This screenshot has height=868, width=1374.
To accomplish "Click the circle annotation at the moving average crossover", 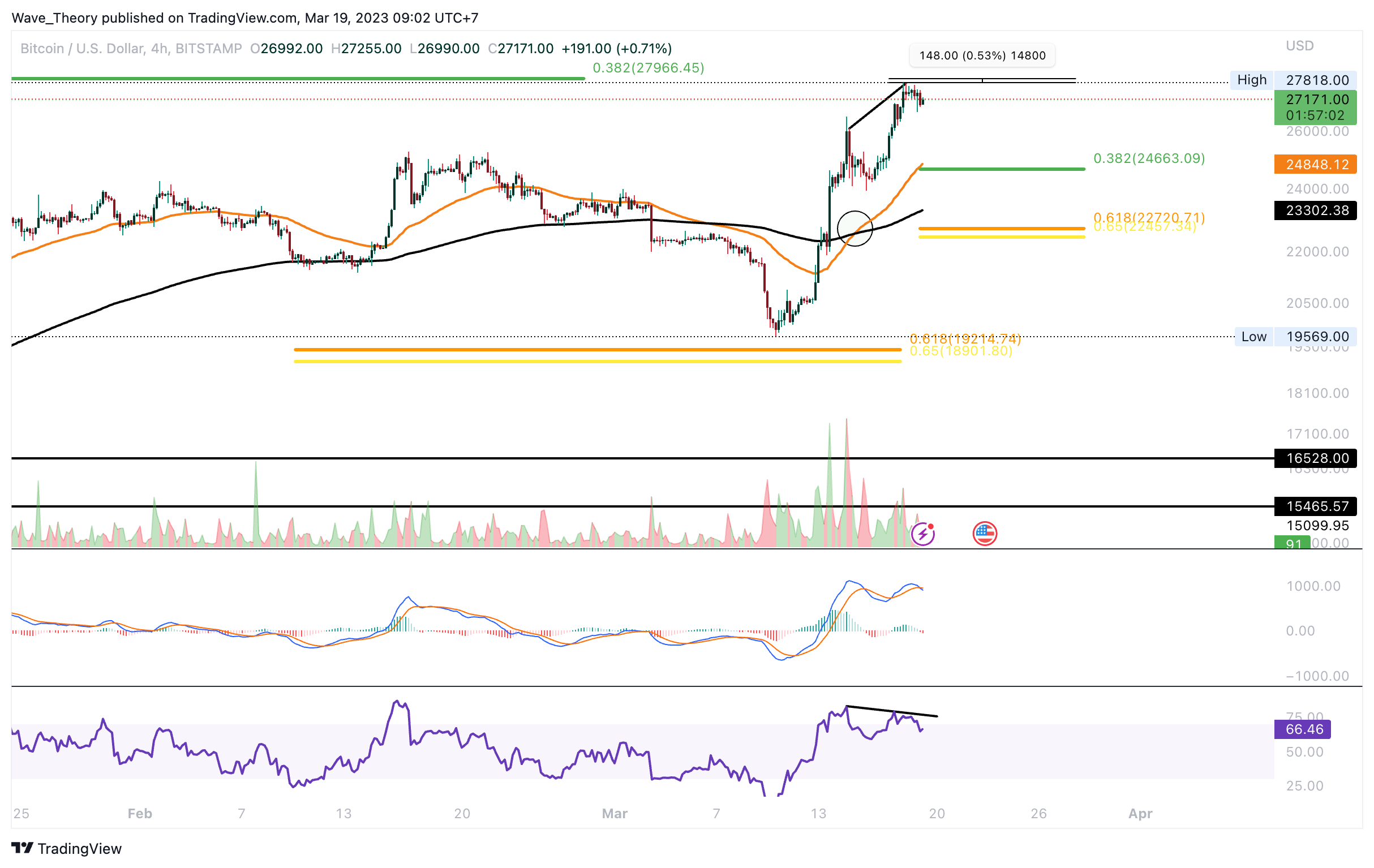I will (854, 228).
